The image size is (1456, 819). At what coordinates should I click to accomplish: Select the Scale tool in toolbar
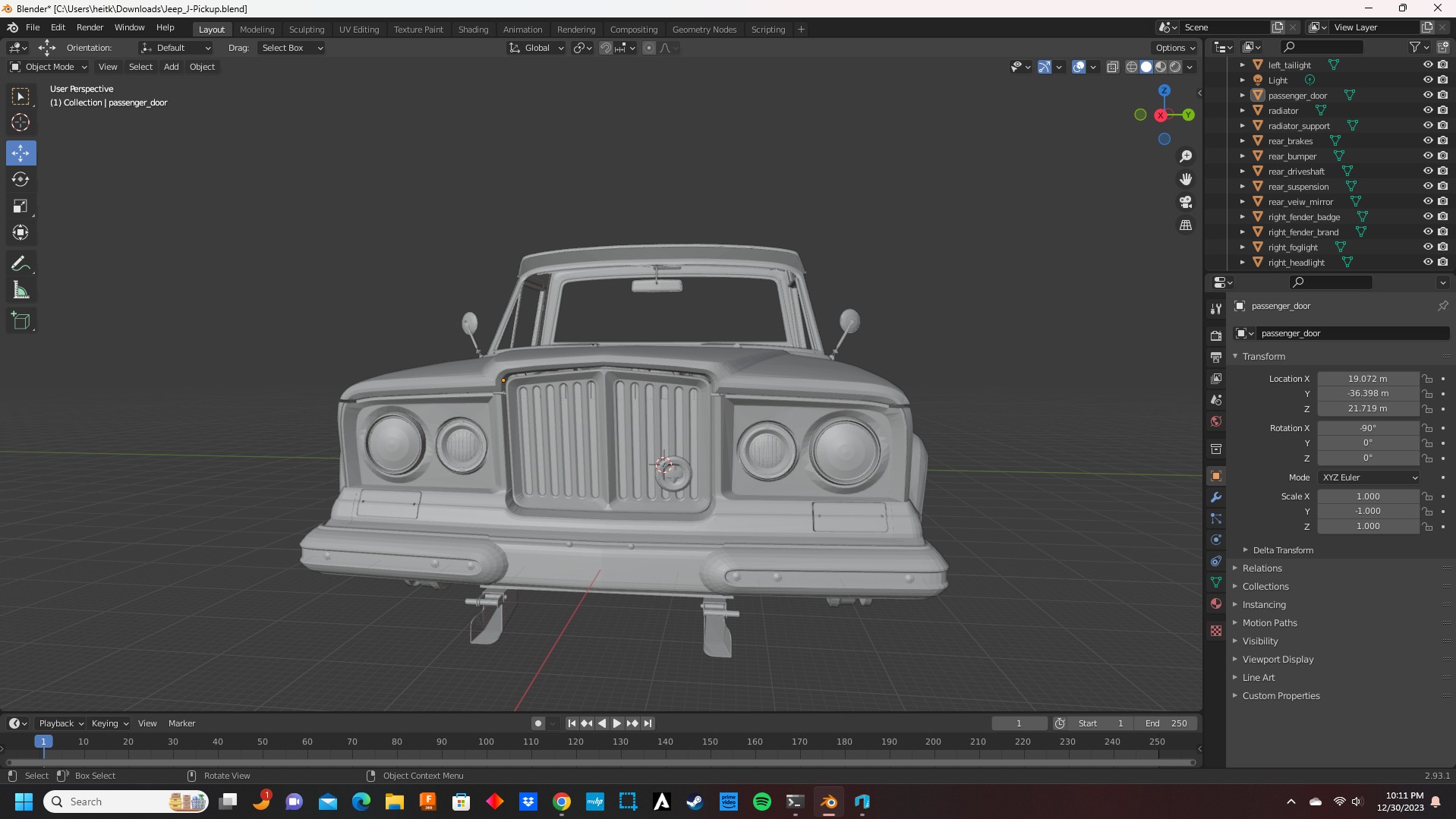click(20, 206)
